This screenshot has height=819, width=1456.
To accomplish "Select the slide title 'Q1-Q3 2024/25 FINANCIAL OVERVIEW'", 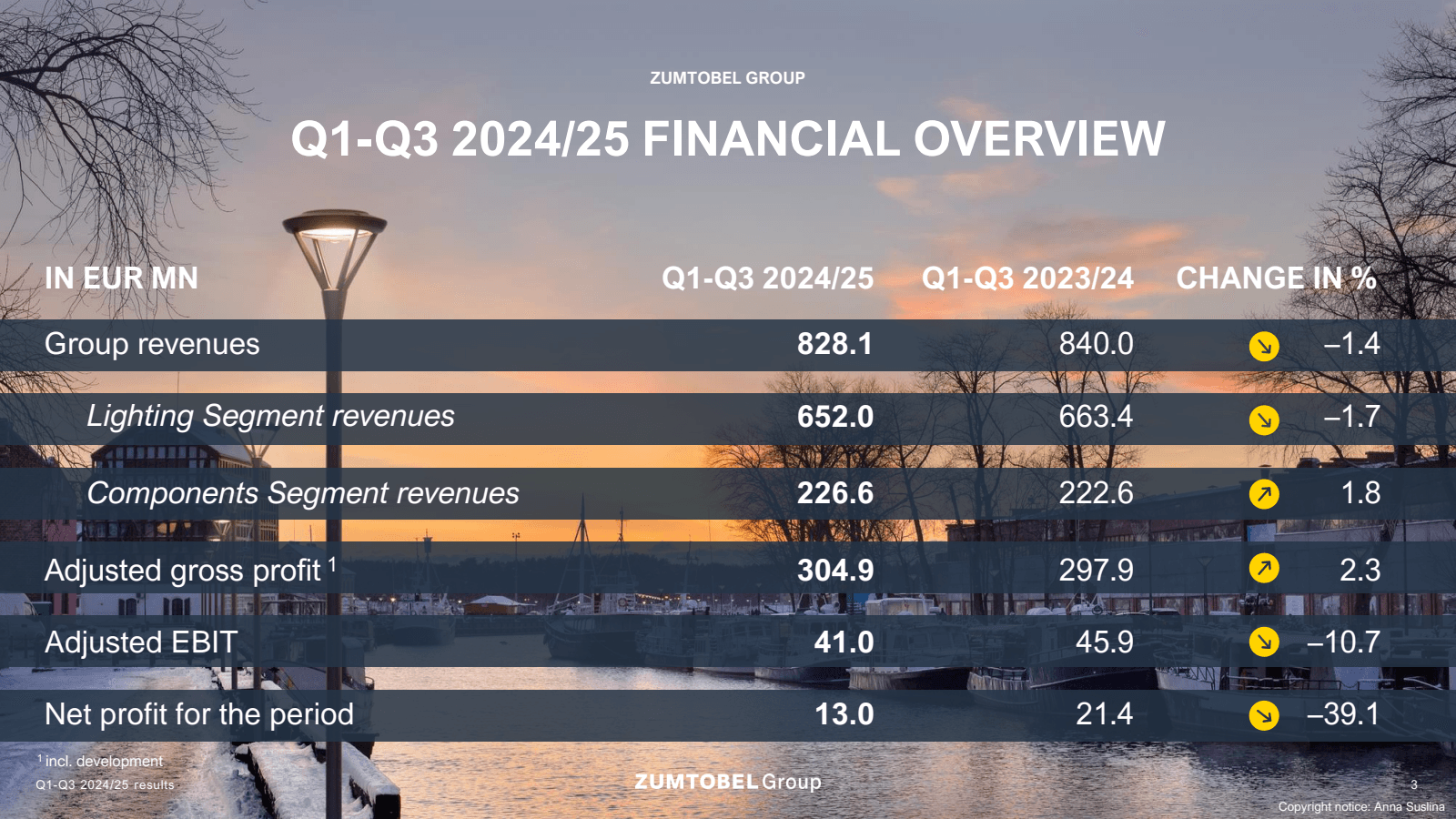I will [x=728, y=139].
